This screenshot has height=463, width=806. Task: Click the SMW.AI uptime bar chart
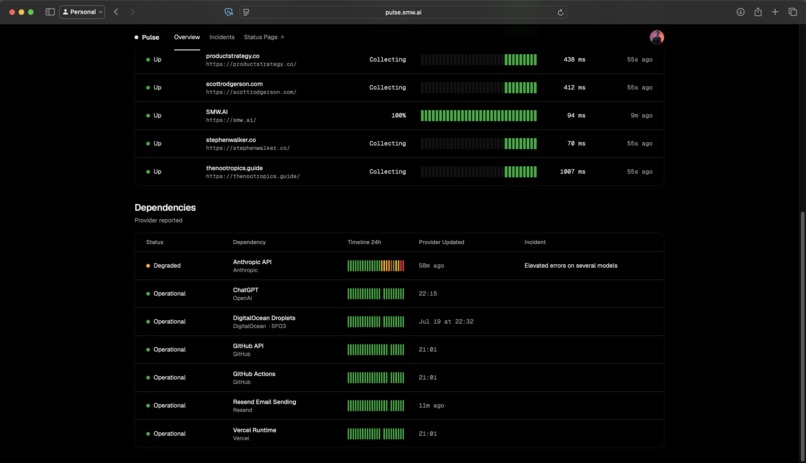tap(479, 116)
